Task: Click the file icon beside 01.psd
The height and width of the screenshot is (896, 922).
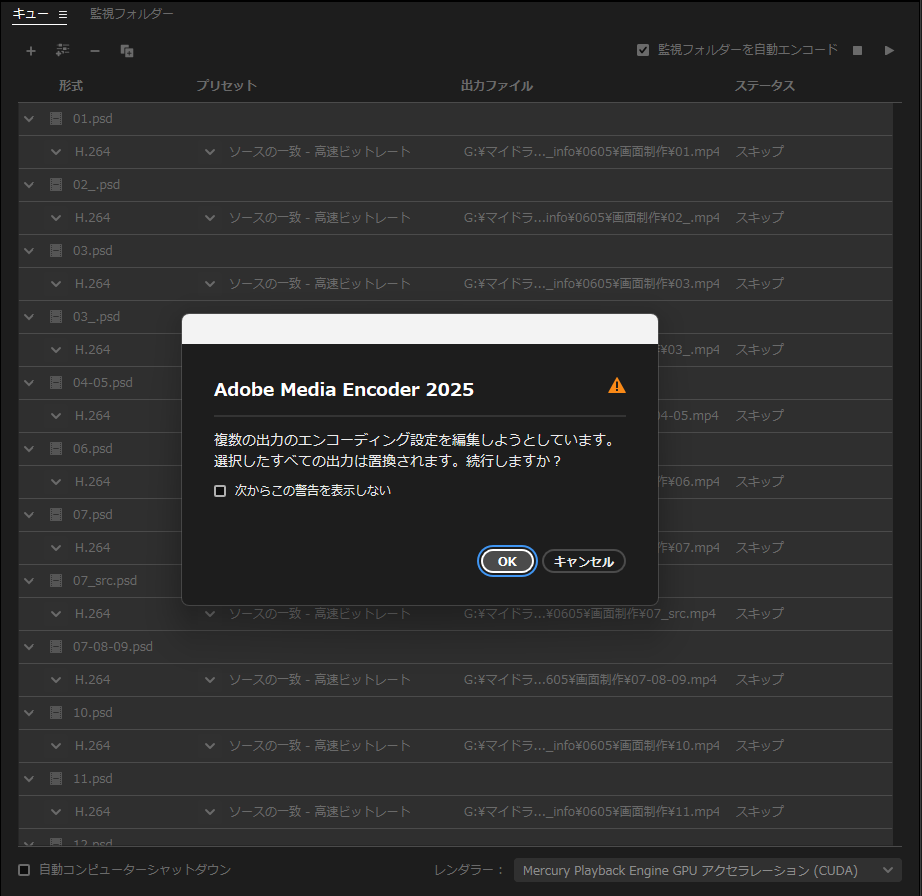Action: [x=56, y=119]
